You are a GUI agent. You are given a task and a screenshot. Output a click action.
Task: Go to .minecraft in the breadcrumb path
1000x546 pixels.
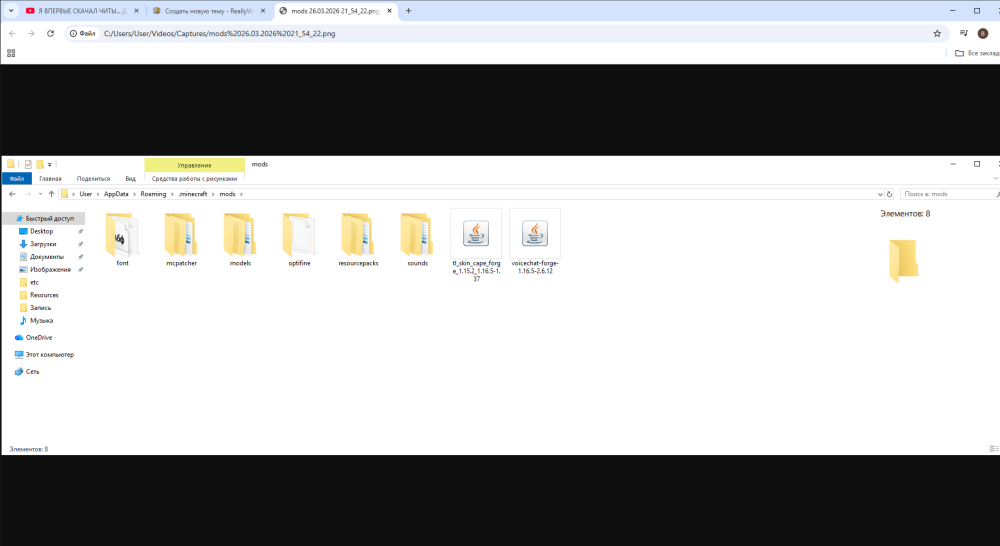click(193, 194)
